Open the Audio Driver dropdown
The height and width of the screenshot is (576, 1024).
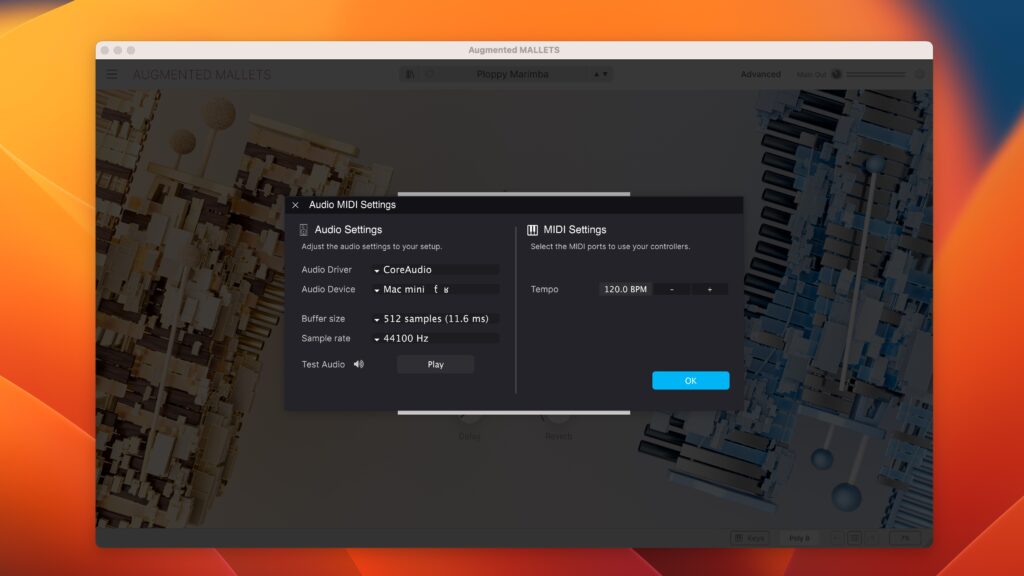(435, 270)
